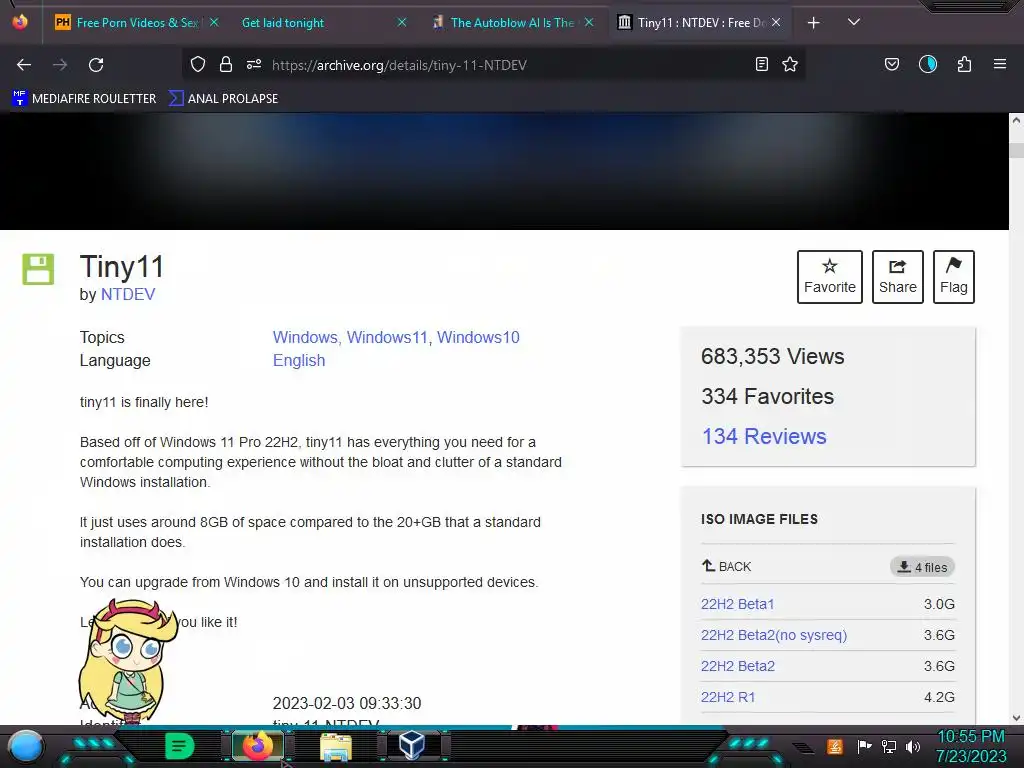
Task: Open the site permissions icon in address bar
Action: coord(254,65)
